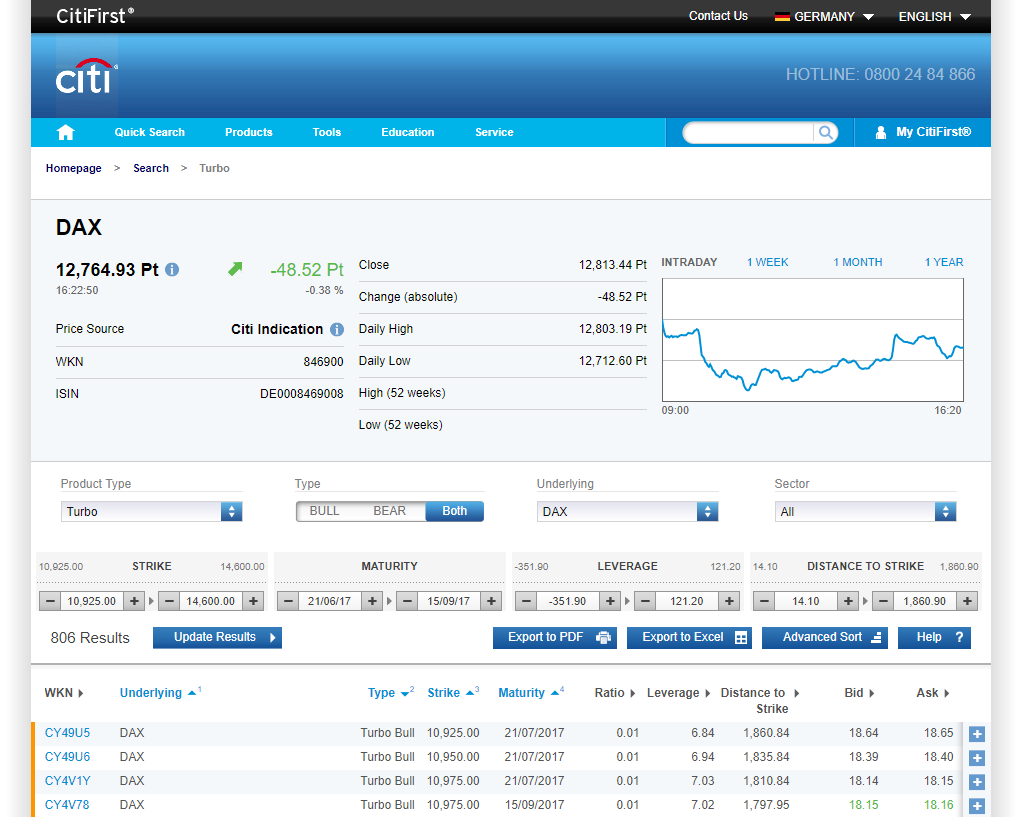Increase start maturity 21/06/17 with plus

tap(372, 601)
